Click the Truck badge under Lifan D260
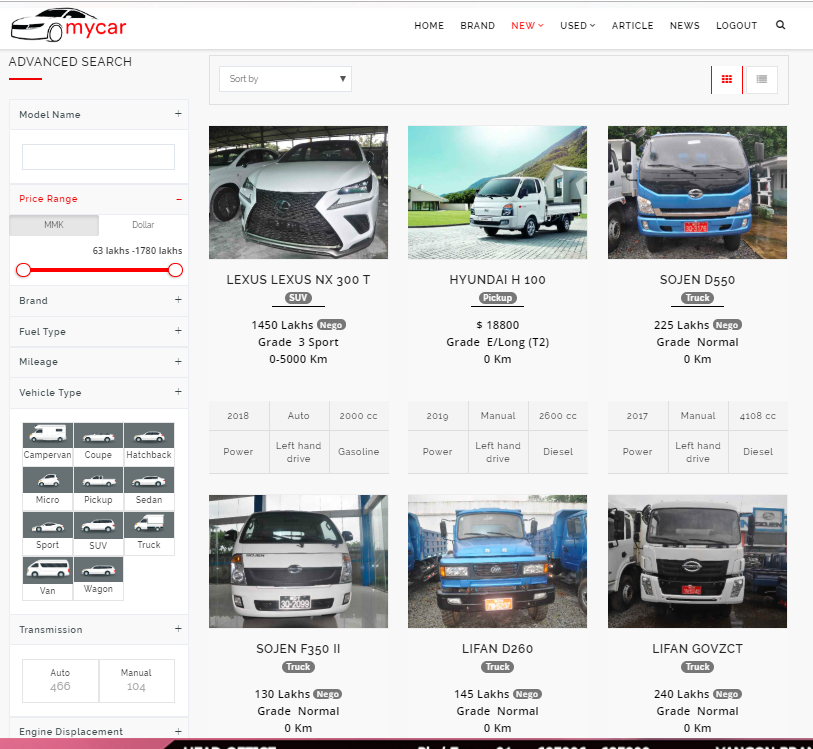Viewport: 813px width, 749px height. 497,667
